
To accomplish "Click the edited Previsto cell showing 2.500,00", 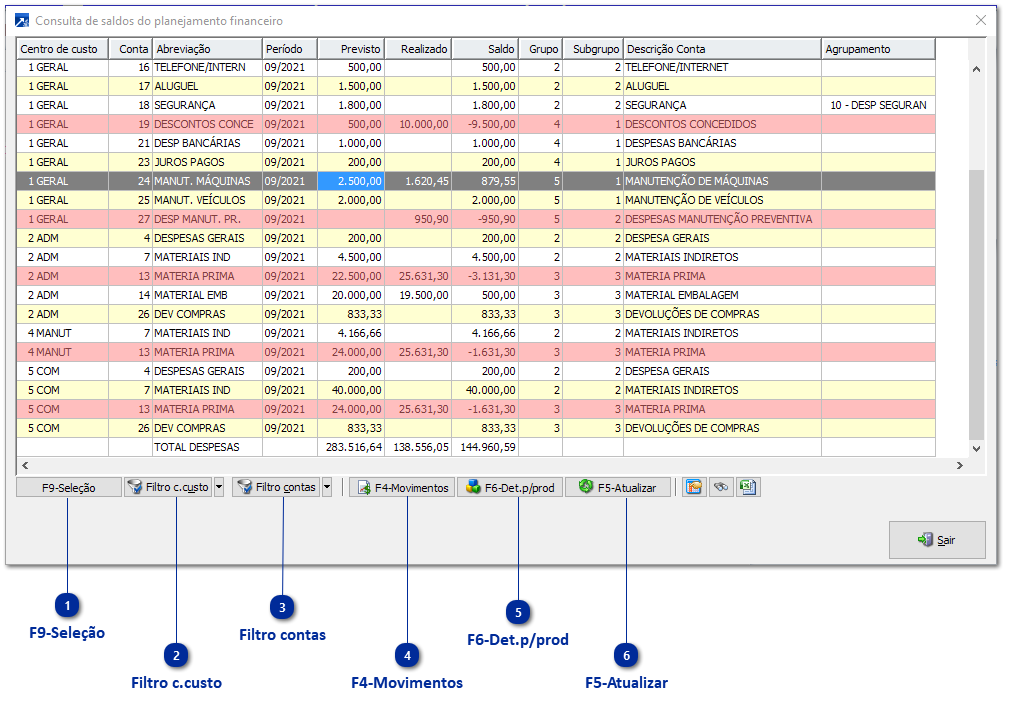I will [x=350, y=181].
